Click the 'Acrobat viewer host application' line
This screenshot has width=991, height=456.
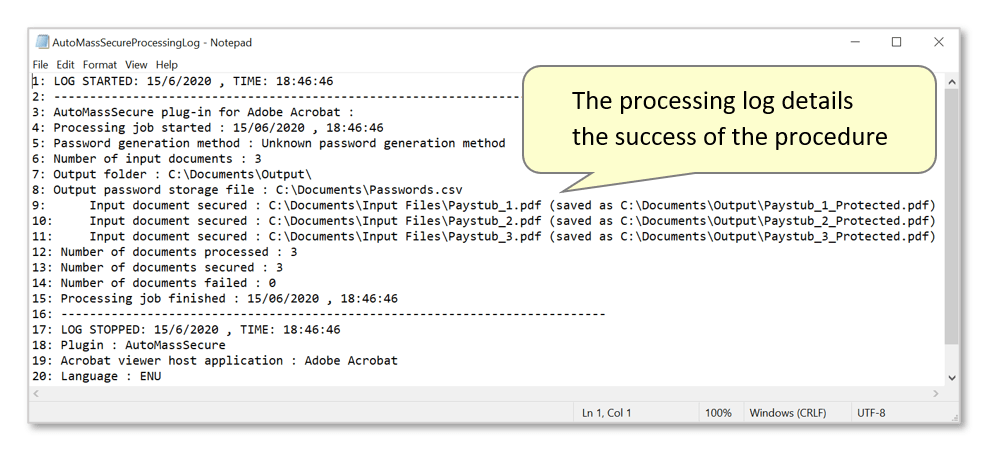click(x=215, y=360)
